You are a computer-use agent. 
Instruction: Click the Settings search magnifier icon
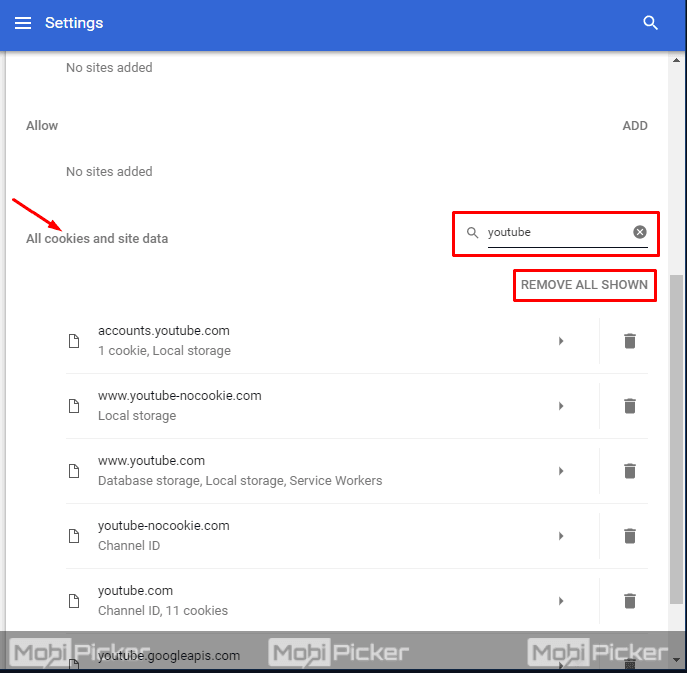(650, 23)
